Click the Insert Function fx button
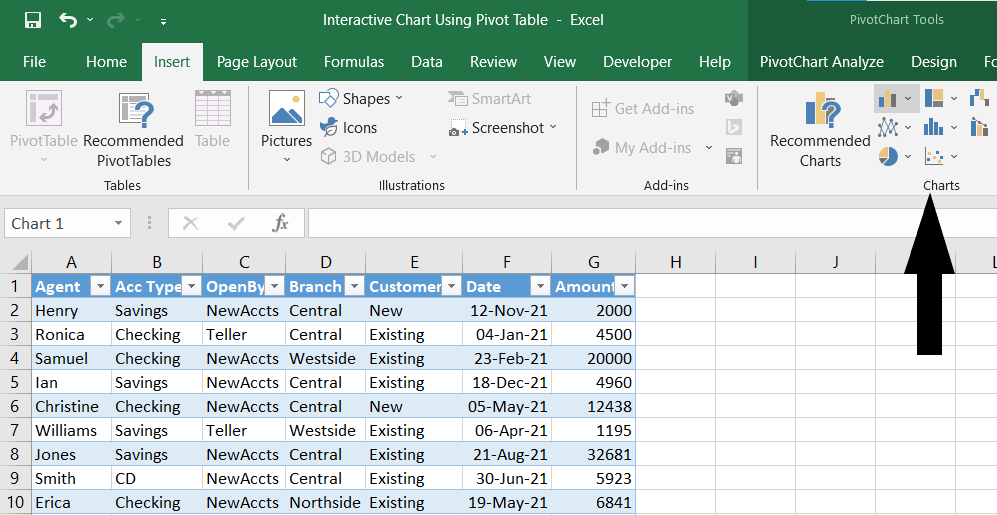The image size is (997, 515). tap(281, 223)
